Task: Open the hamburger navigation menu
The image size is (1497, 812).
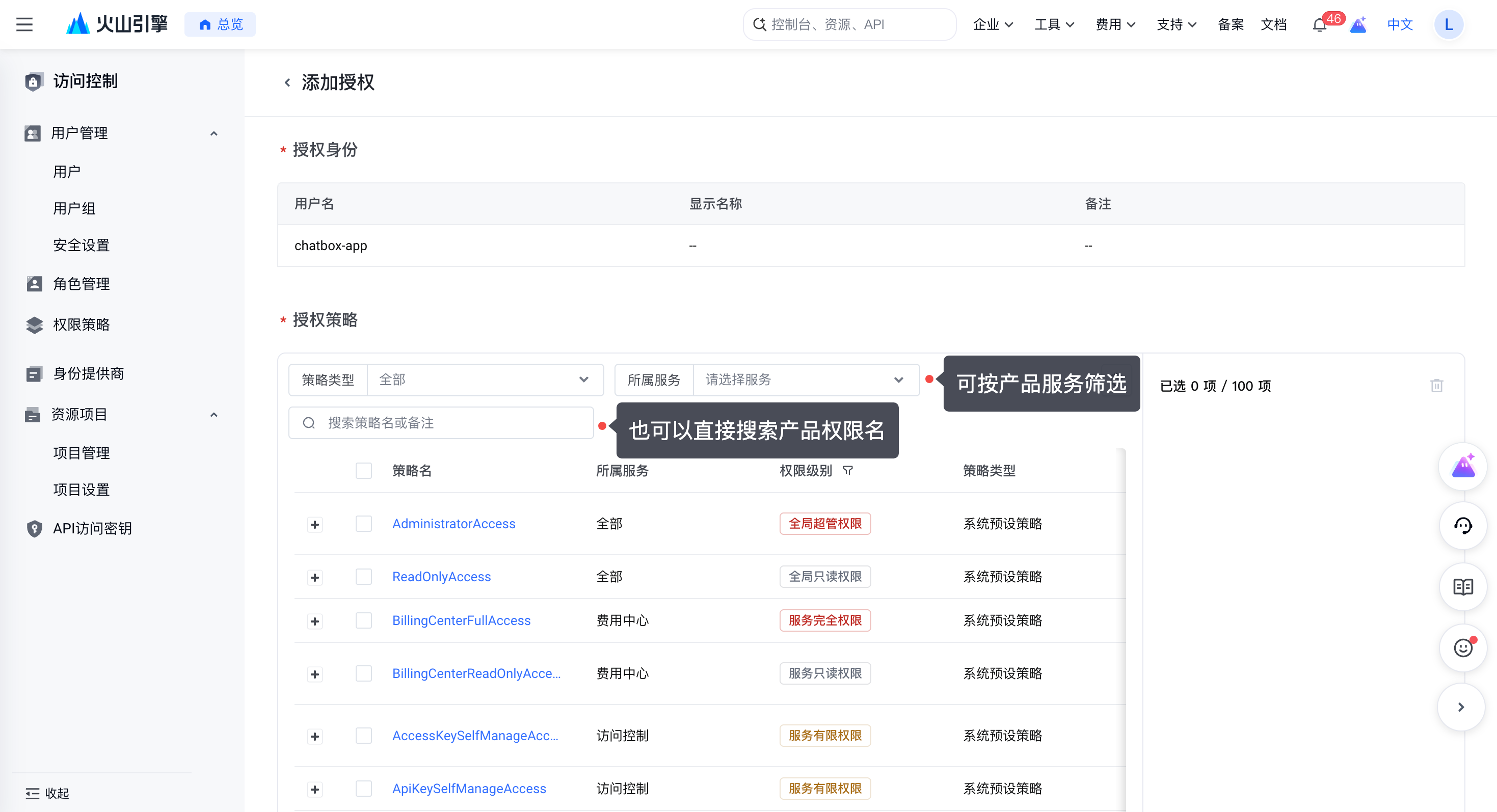Action: 24,24
